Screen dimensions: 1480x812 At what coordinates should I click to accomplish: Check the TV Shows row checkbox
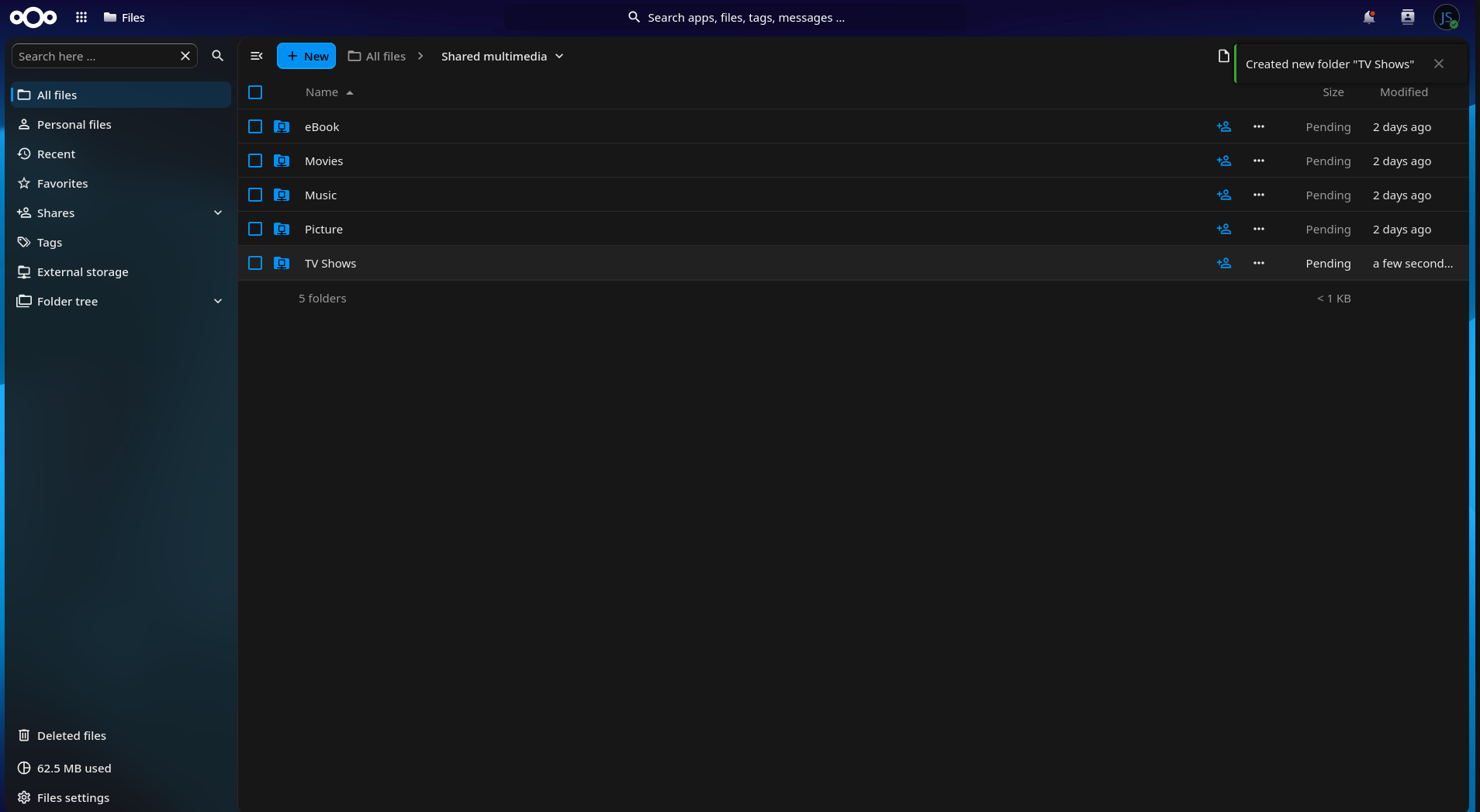255,263
